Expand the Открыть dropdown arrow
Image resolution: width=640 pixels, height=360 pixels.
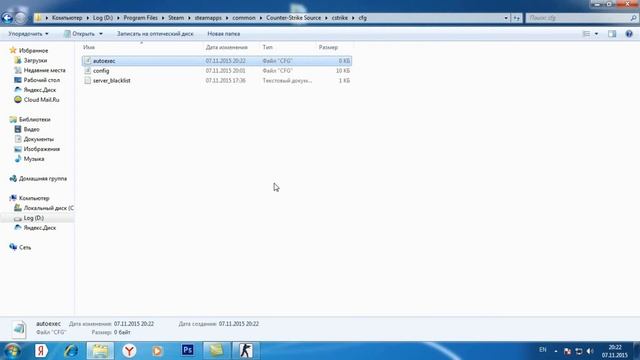(x=101, y=34)
